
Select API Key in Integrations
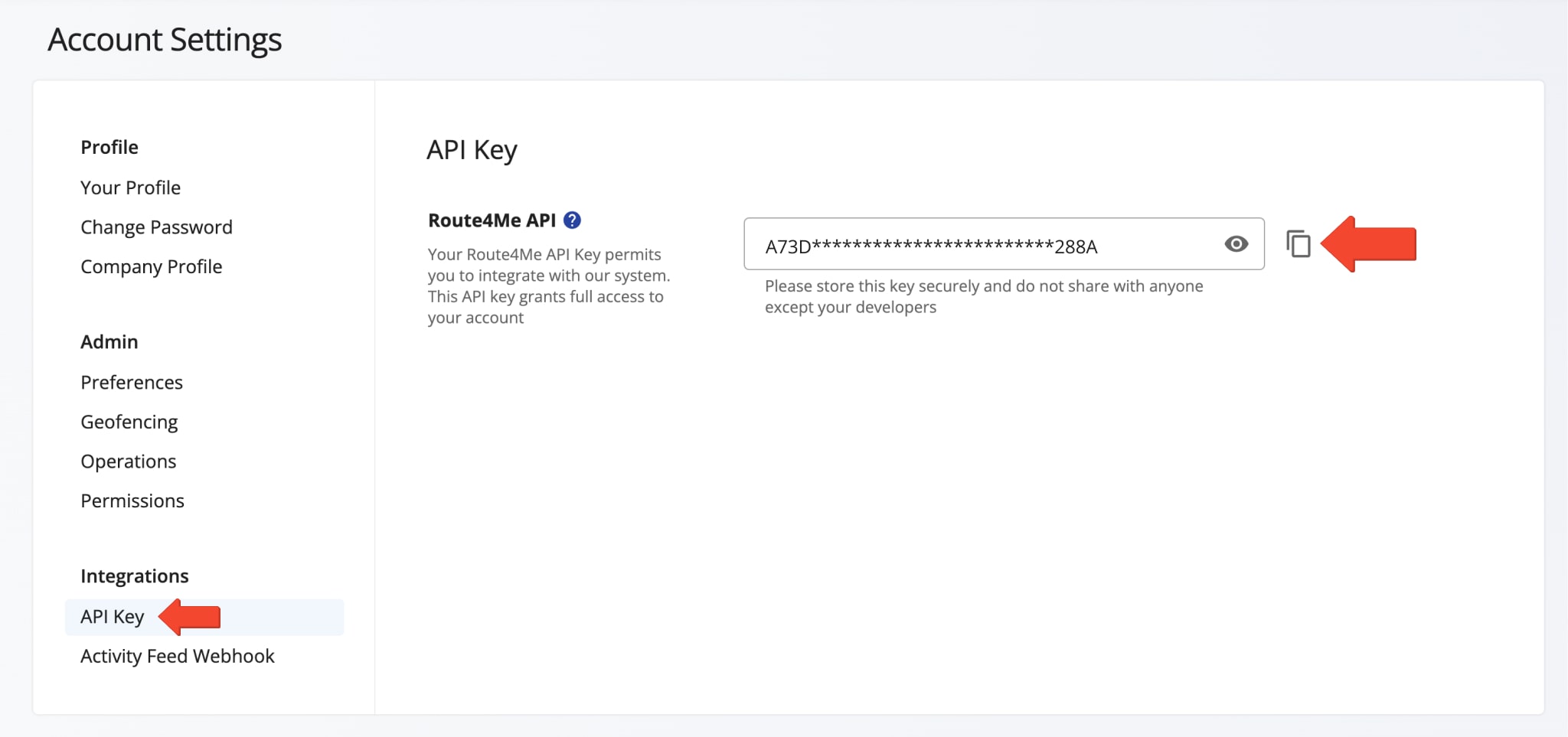click(x=204, y=617)
